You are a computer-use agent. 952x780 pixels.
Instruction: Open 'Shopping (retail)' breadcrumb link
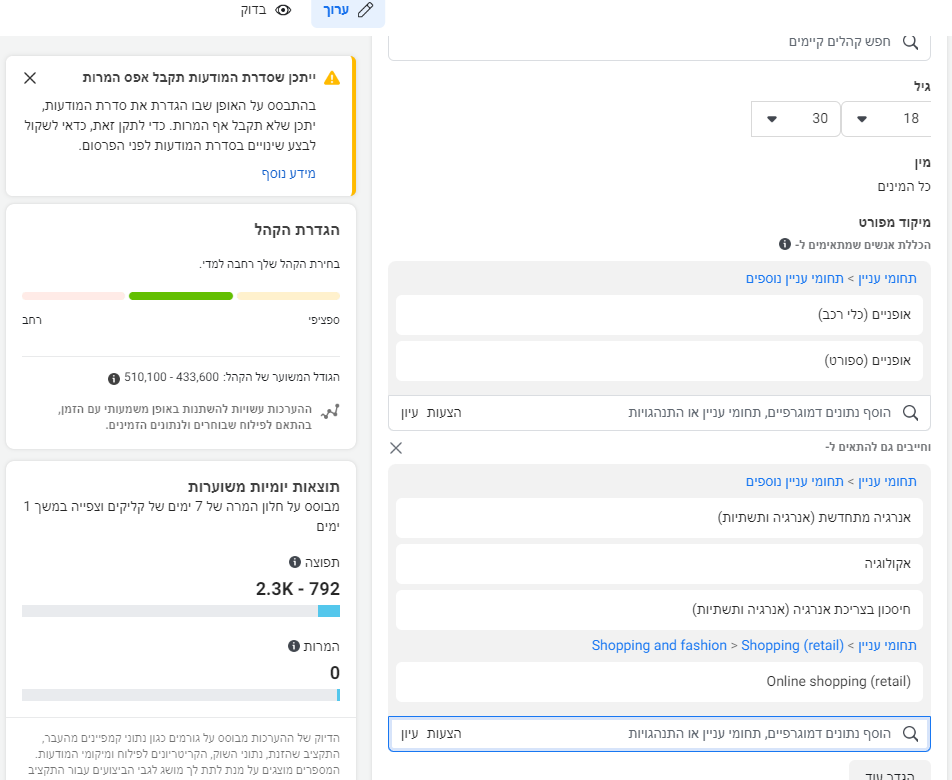(x=792, y=645)
